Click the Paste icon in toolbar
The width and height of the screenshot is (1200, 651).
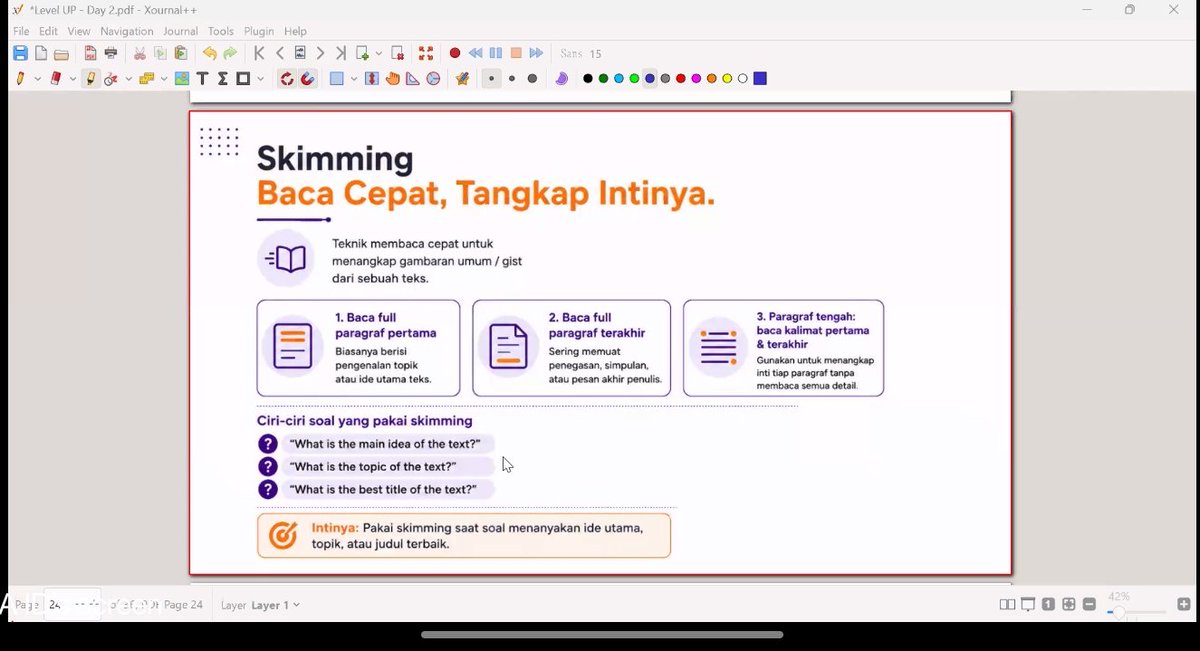click(x=181, y=53)
